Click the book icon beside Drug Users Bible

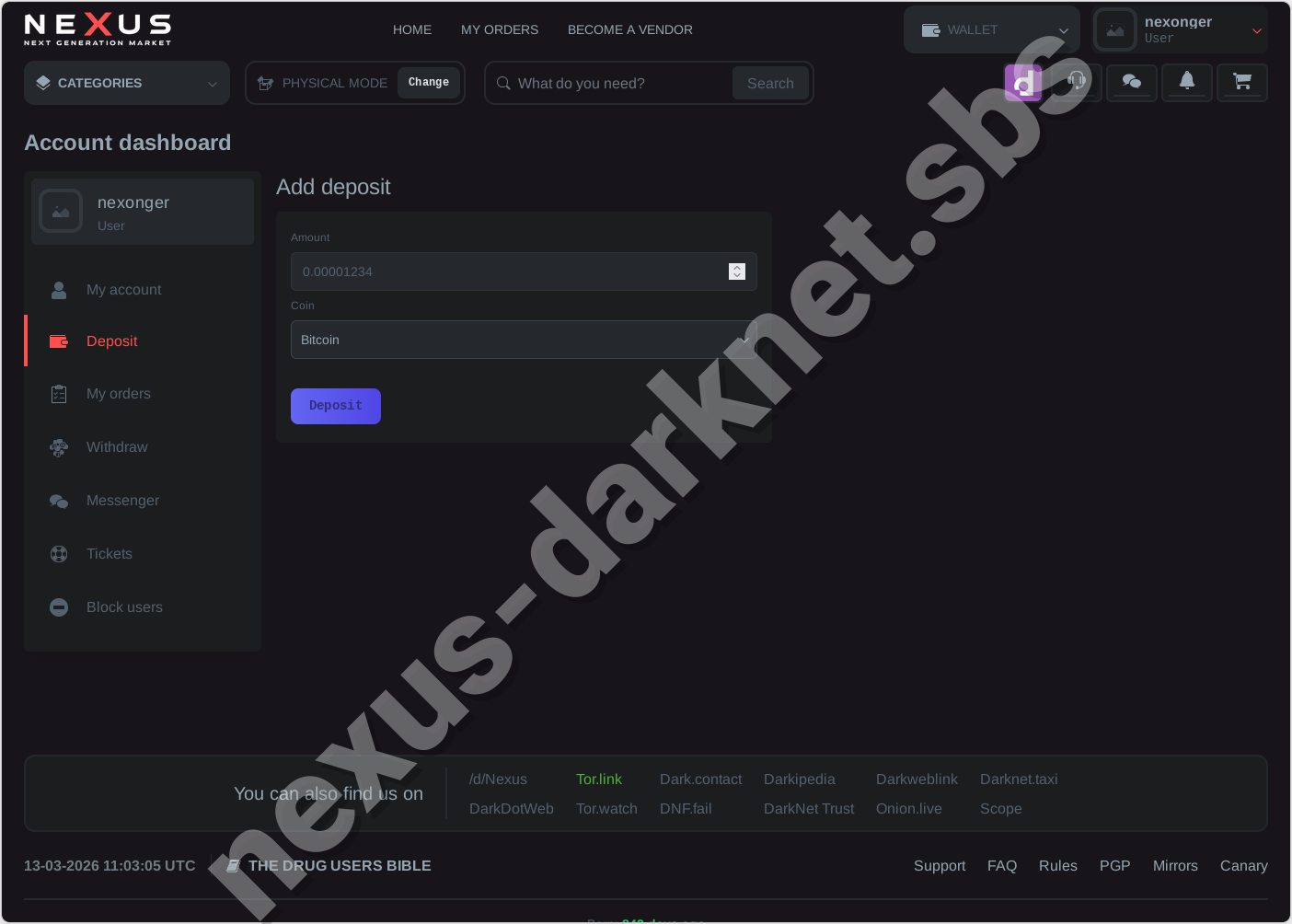pos(234,866)
